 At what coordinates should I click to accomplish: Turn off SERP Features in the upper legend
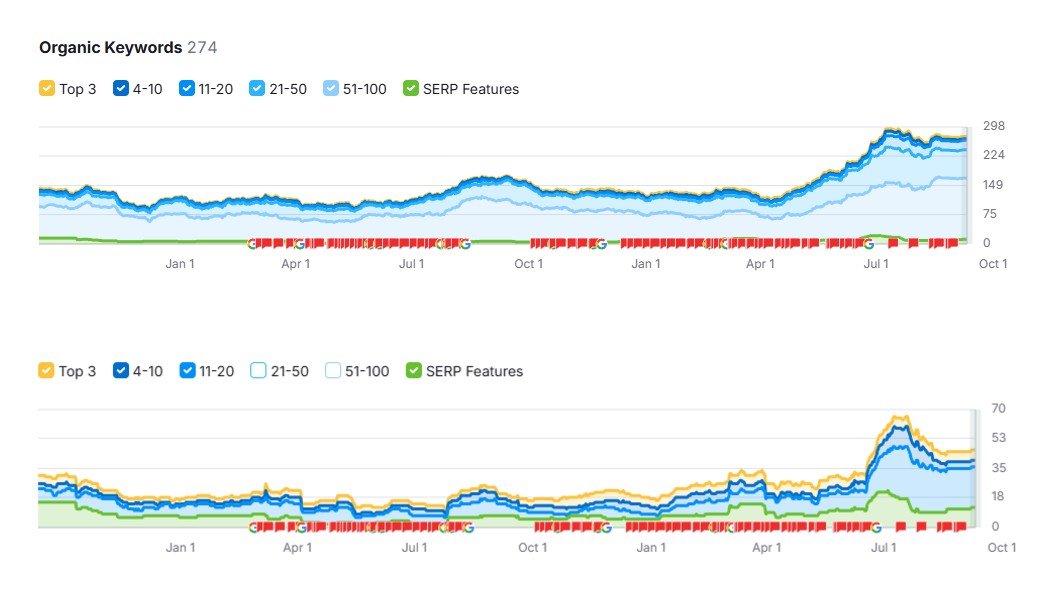[411, 89]
